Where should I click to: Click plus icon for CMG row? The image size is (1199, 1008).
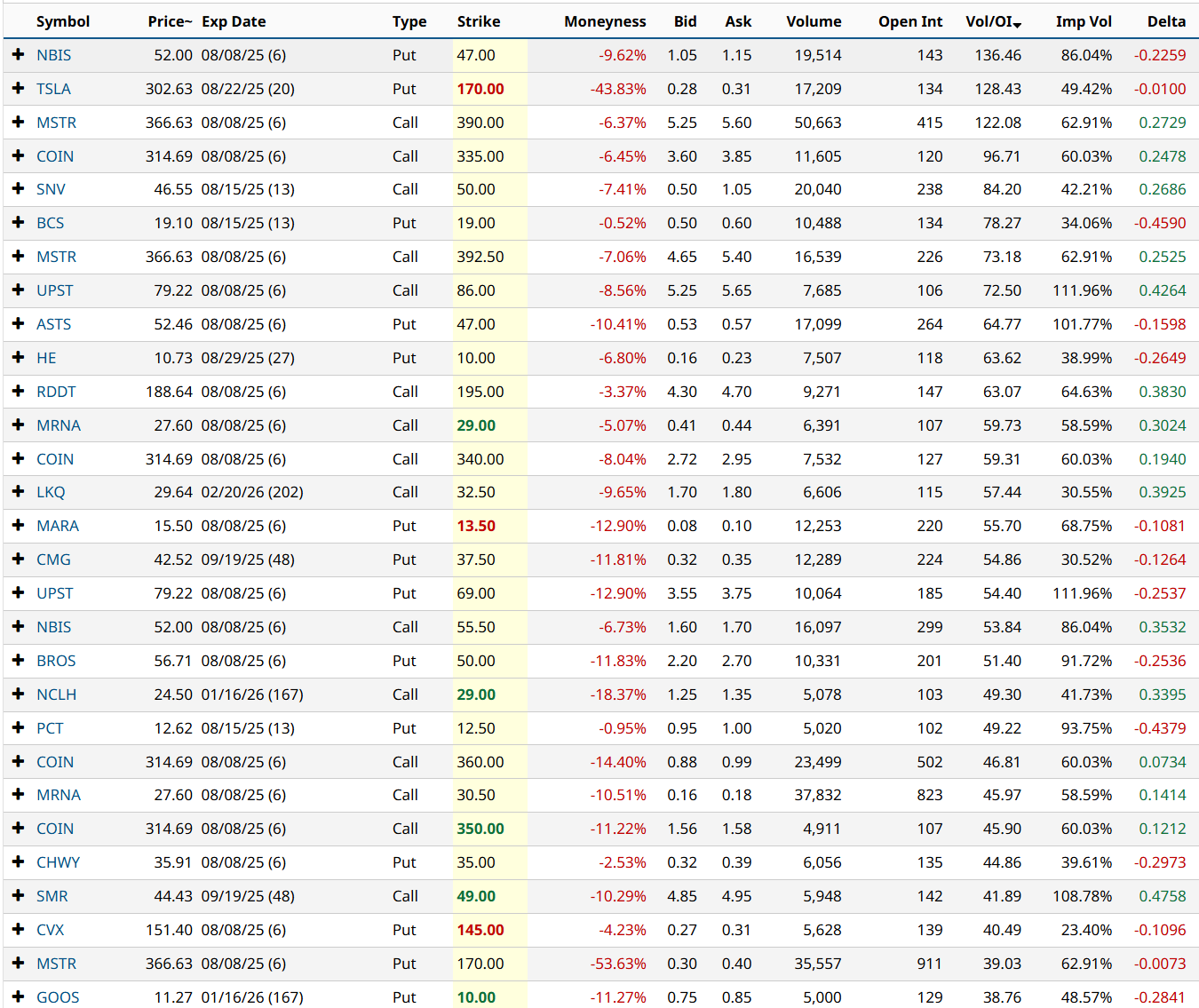[x=18, y=560]
